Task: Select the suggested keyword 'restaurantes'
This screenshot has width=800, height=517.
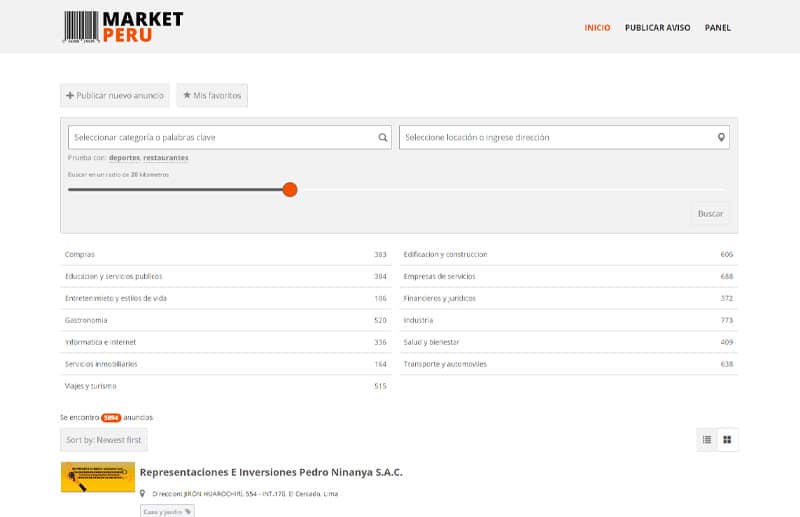Action: point(165,158)
